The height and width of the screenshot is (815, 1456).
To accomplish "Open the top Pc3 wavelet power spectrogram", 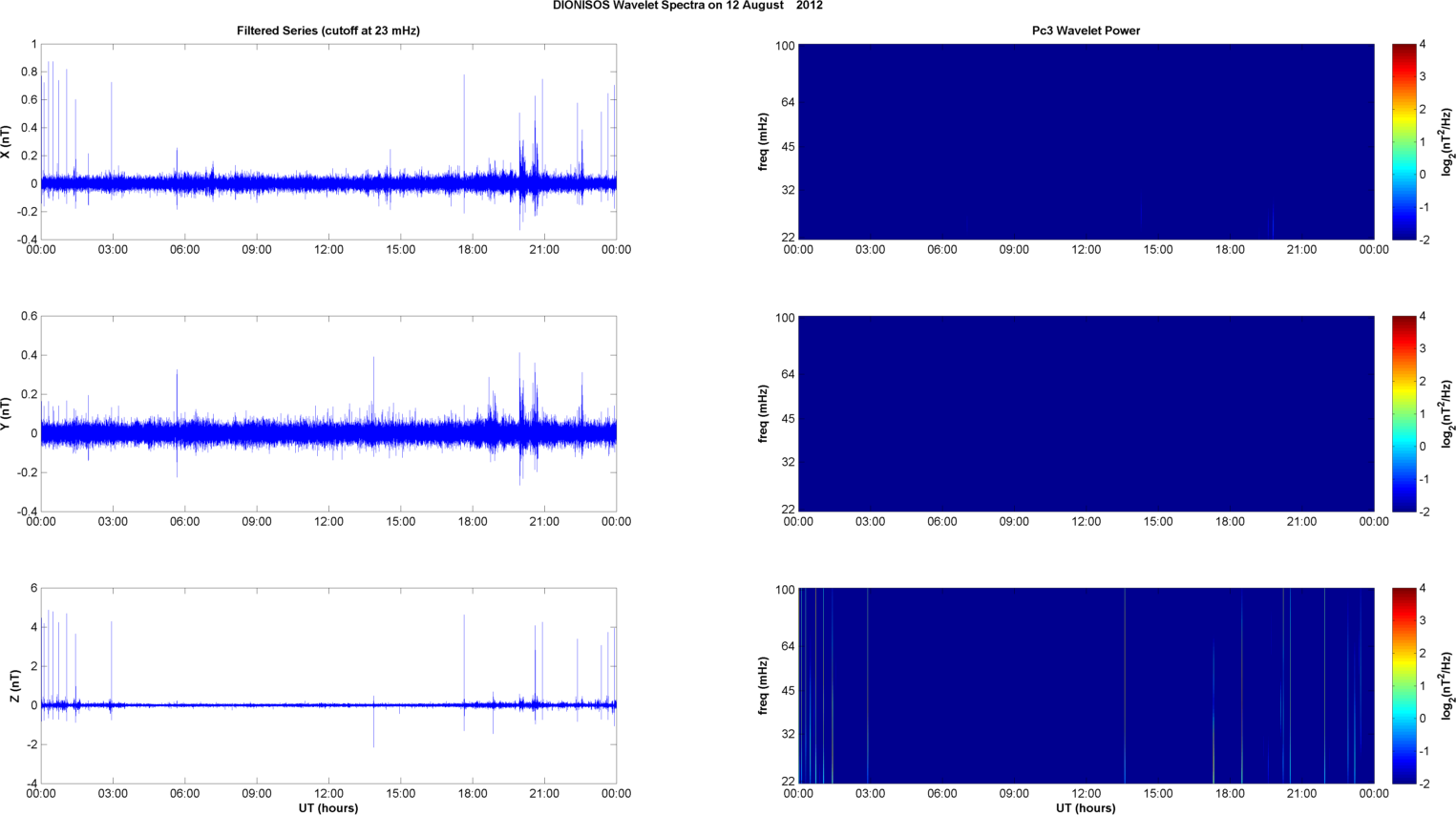I will (x=1086, y=142).
